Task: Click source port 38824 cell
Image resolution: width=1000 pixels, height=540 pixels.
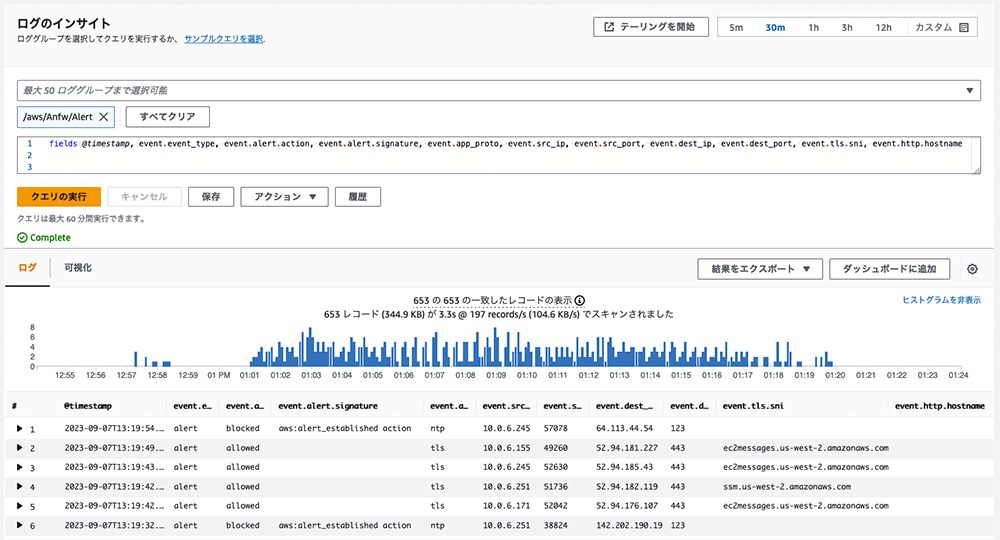Action: [555, 525]
